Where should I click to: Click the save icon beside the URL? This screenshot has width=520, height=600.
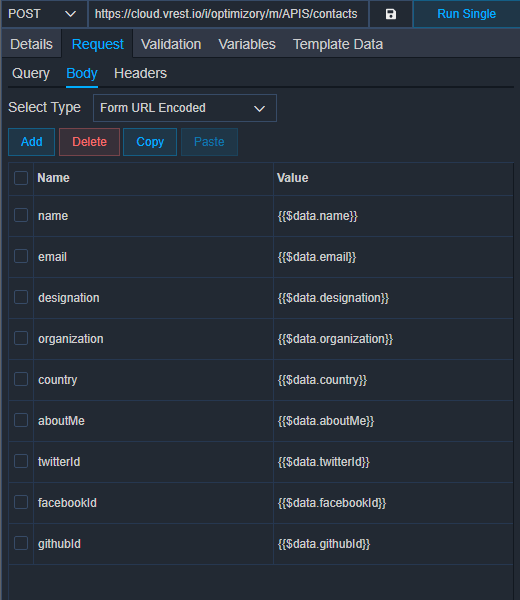pyautogui.click(x=391, y=14)
